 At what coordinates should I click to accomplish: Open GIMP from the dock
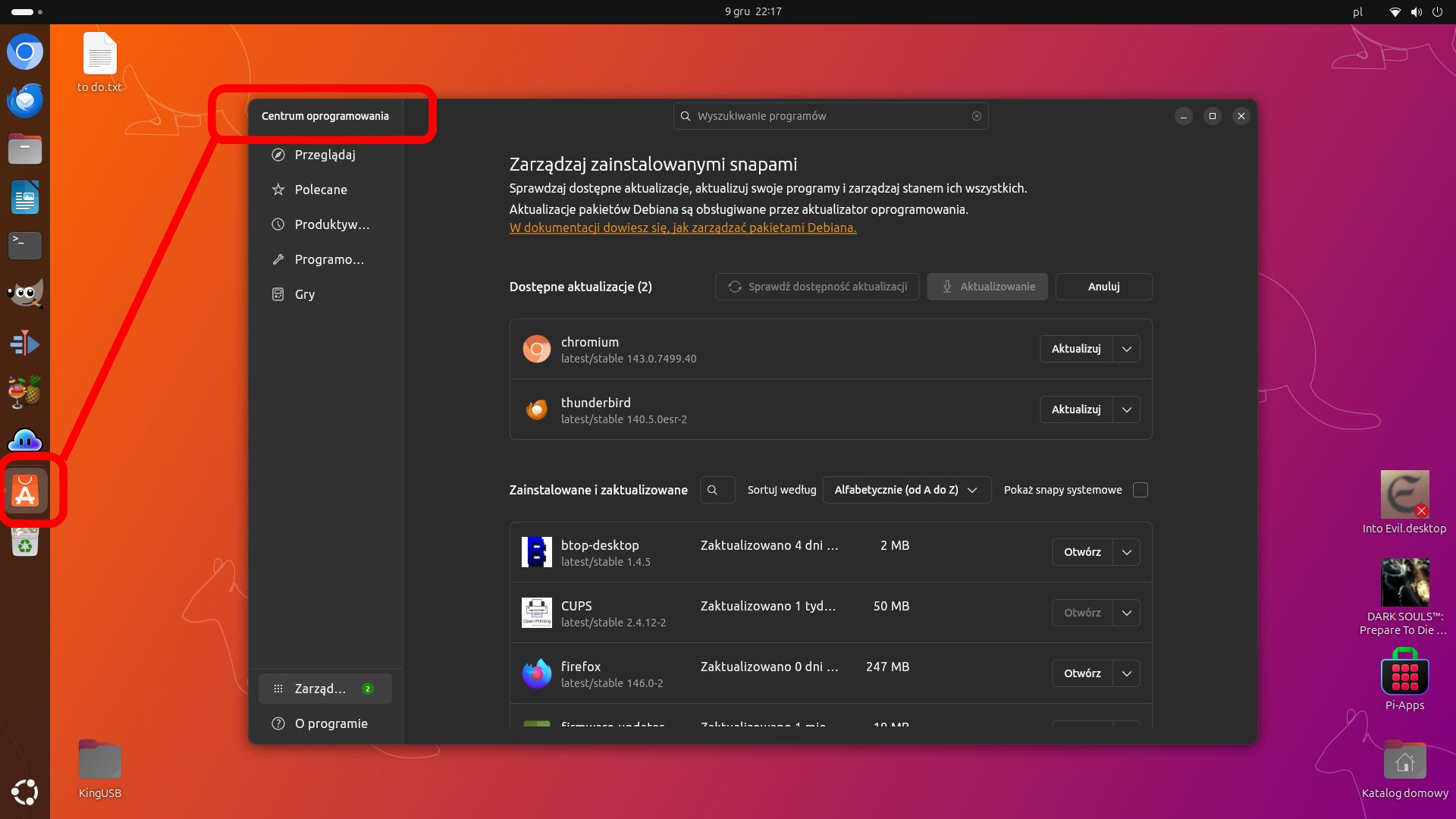click(x=25, y=293)
